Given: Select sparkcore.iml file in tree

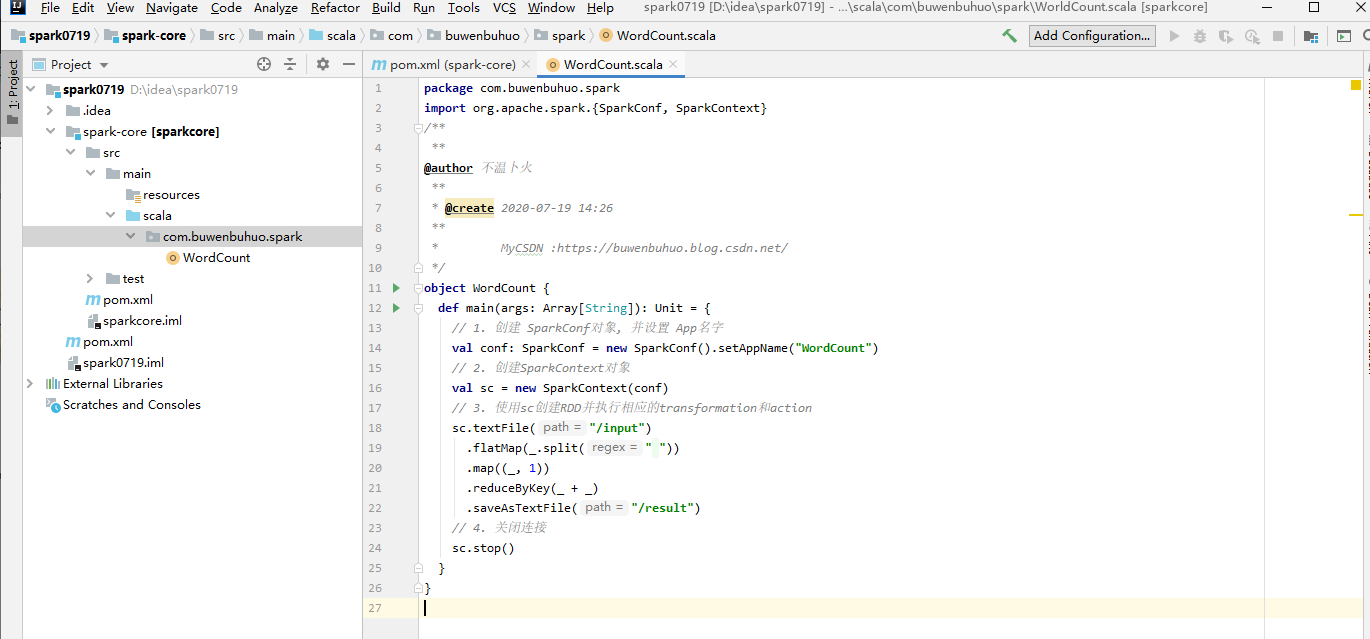Looking at the screenshot, I should pos(134,321).
